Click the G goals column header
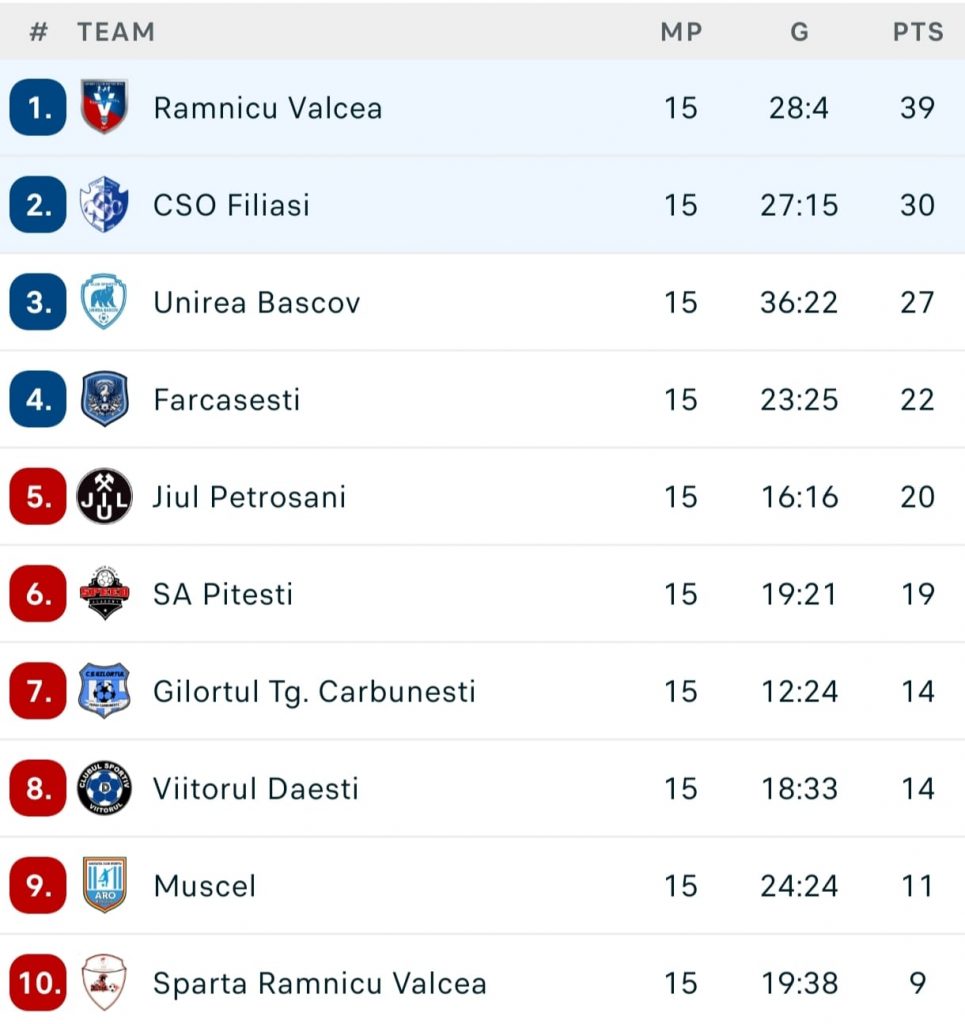The height and width of the screenshot is (1024, 965). (x=799, y=32)
